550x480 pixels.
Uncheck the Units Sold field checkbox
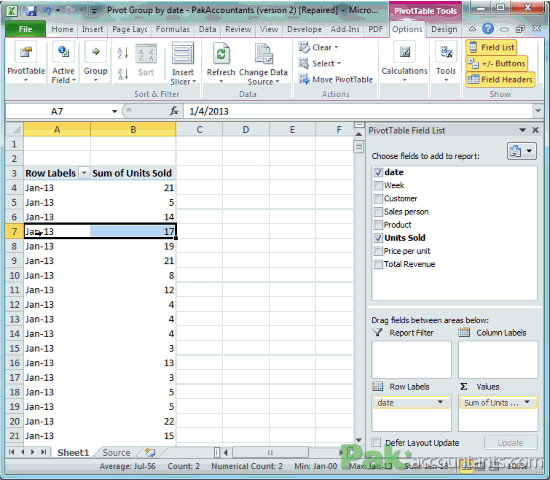(378, 238)
